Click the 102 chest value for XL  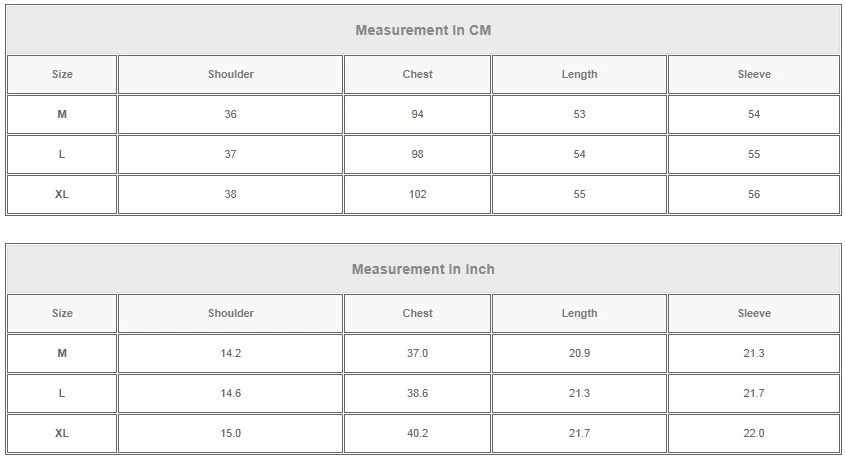pyautogui.click(x=418, y=194)
